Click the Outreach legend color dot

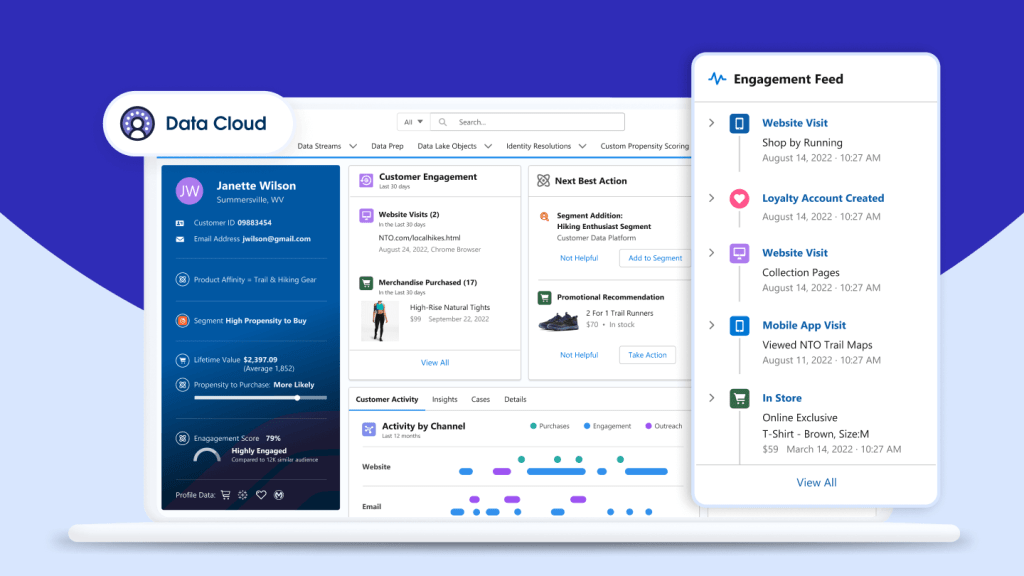pyautogui.click(x=648, y=426)
